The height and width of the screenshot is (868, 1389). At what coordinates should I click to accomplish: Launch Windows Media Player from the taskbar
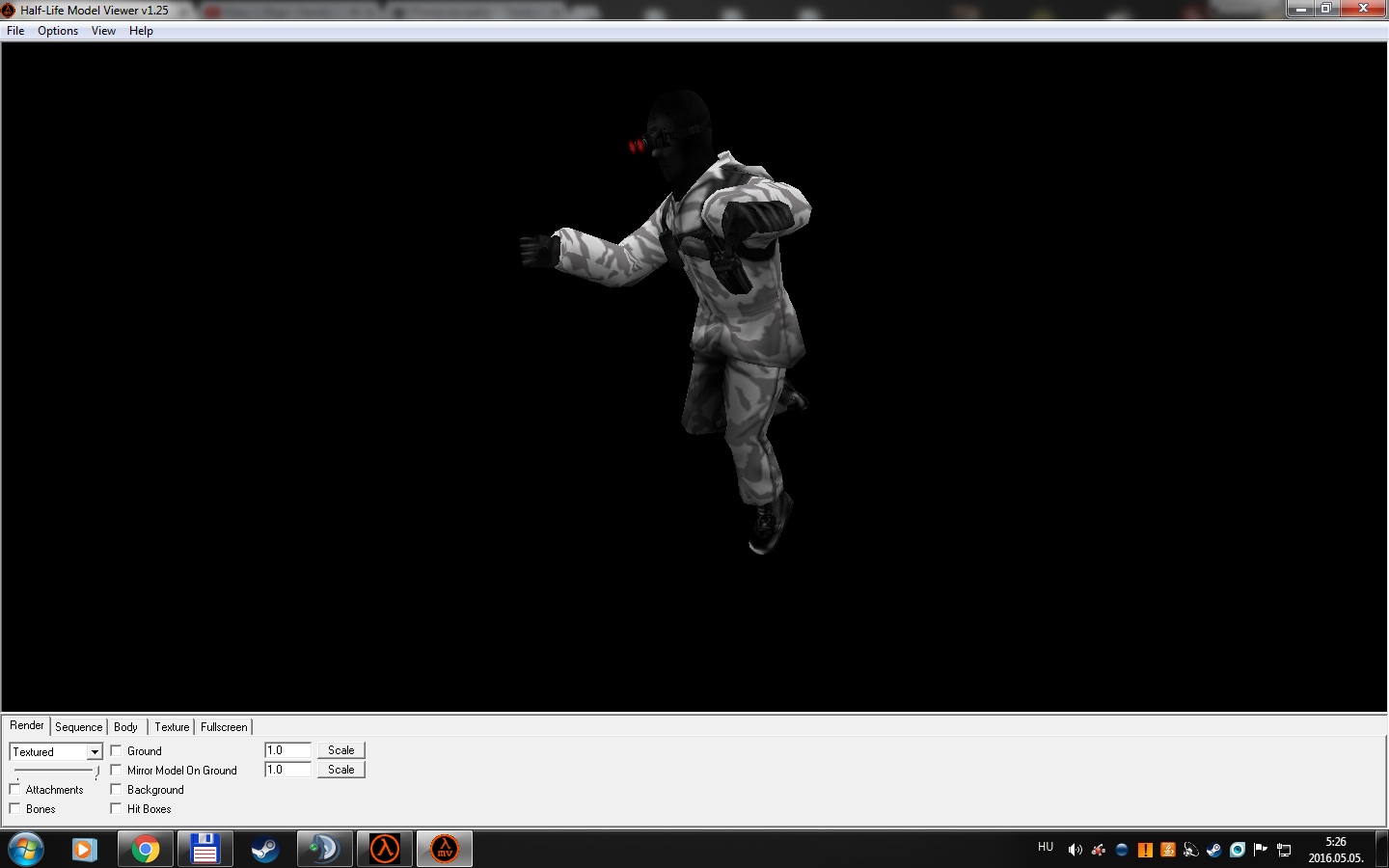85,849
